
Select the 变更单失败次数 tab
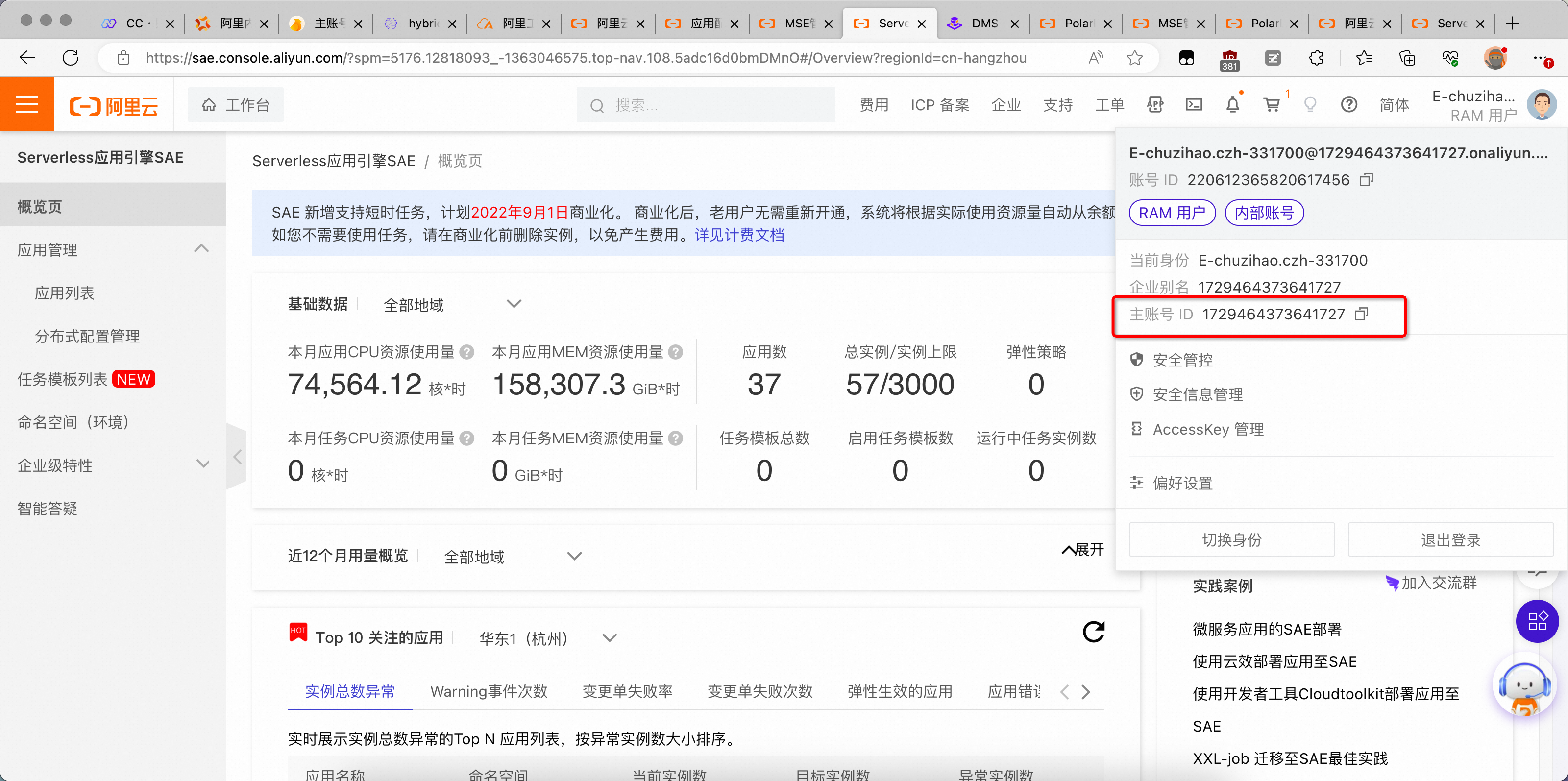pyautogui.click(x=759, y=691)
